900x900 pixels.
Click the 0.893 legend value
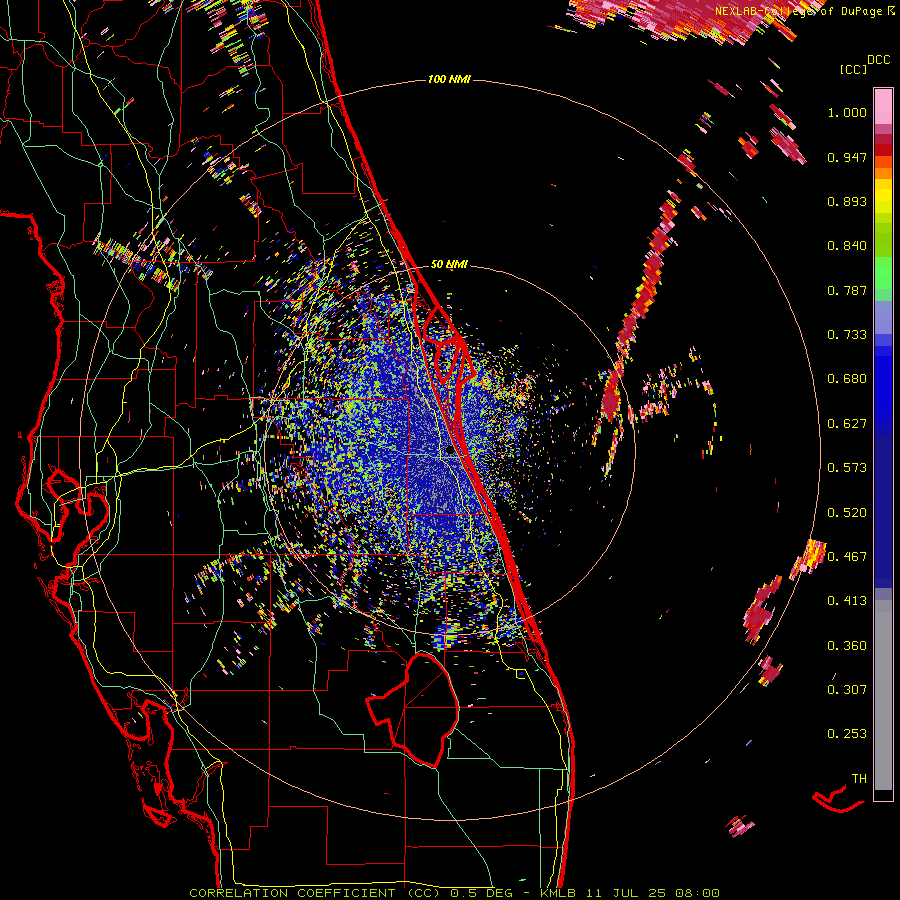coord(847,201)
